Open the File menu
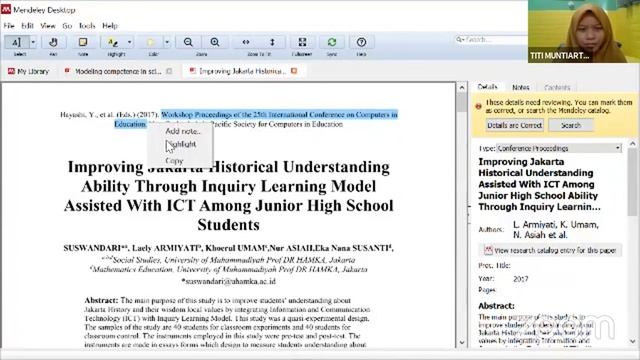 point(9,26)
